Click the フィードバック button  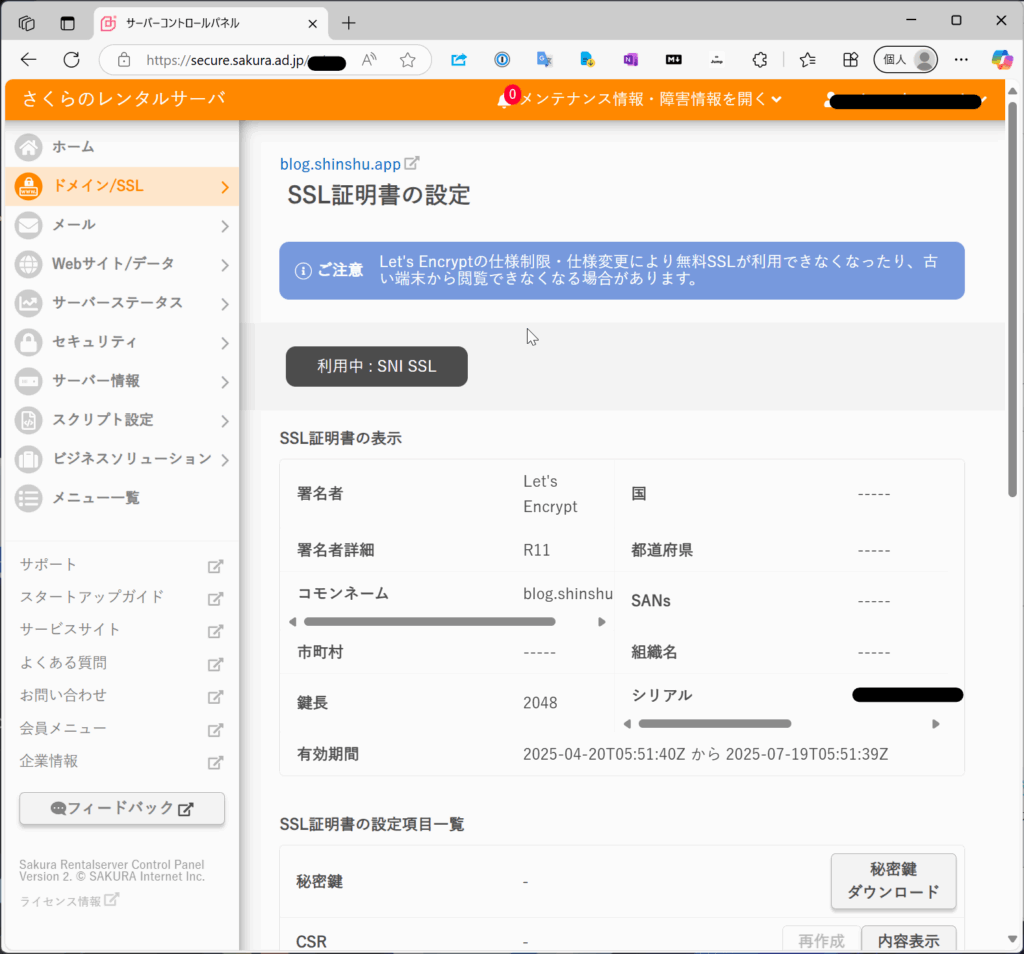click(x=122, y=808)
